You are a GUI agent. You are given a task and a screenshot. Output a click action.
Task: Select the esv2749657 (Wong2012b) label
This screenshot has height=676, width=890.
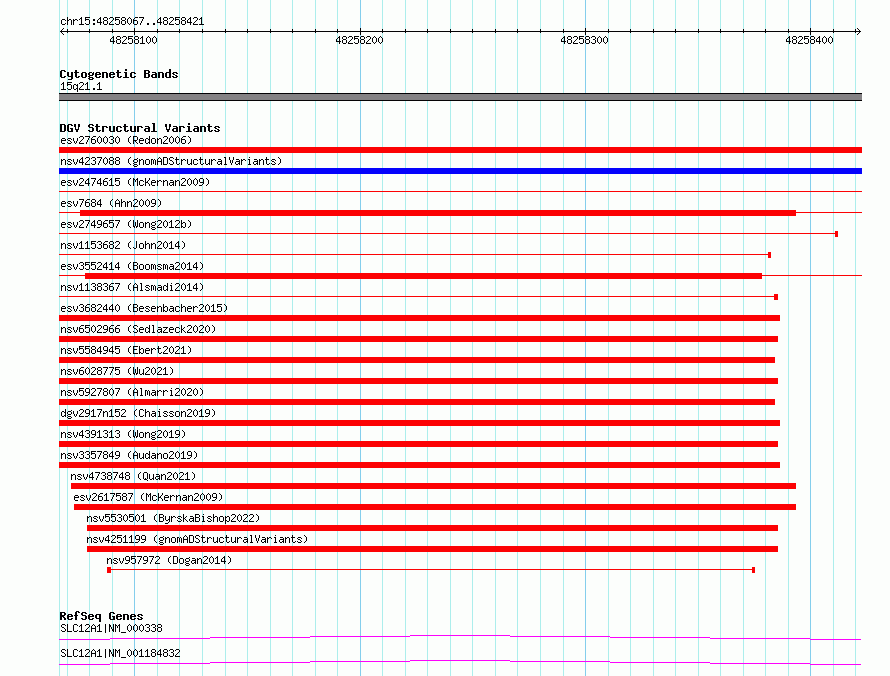tap(126, 224)
